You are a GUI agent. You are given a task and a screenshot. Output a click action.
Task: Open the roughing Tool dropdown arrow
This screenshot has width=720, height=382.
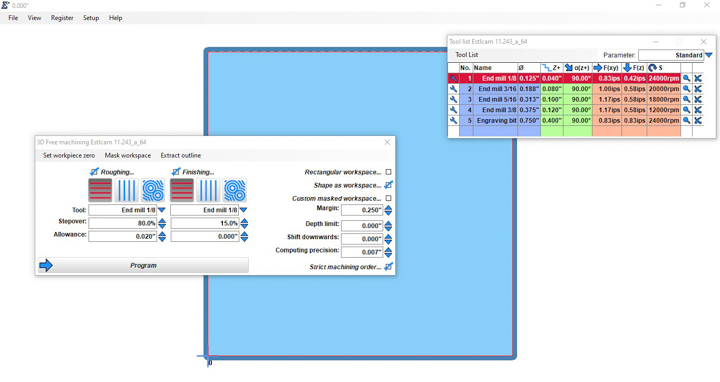[x=162, y=210]
